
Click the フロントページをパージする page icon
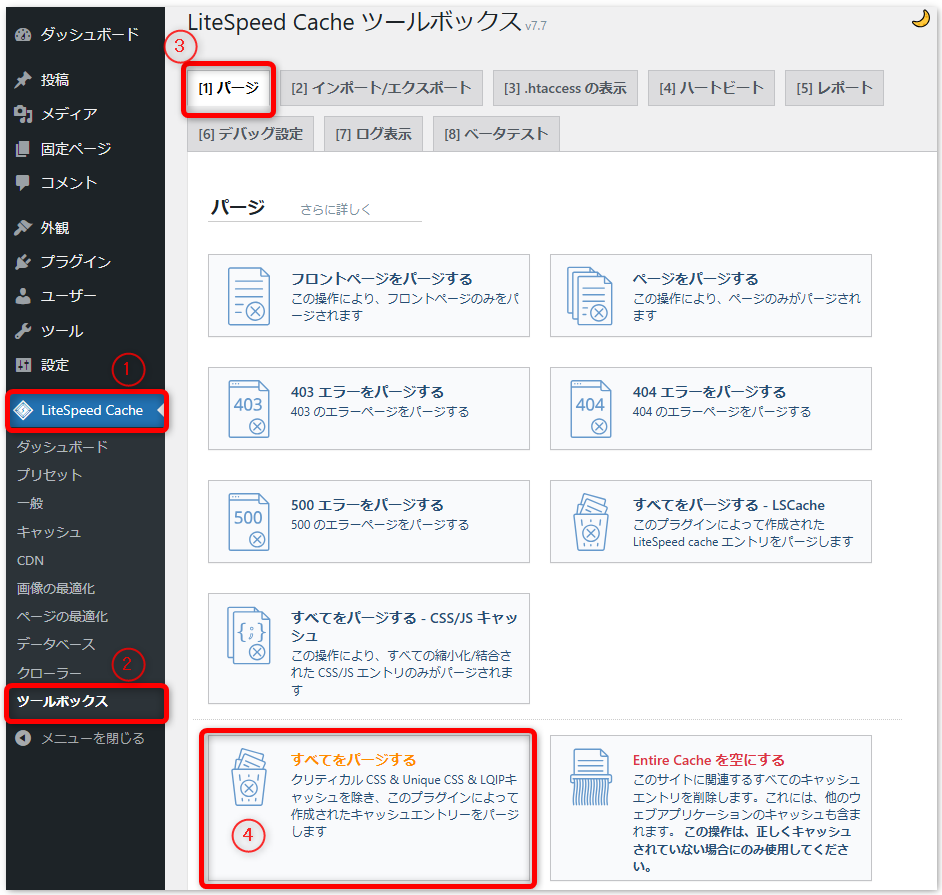click(249, 295)
